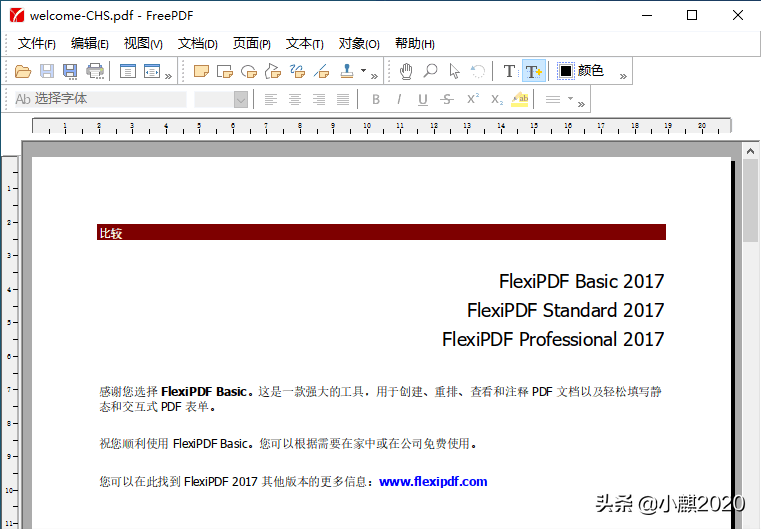Open the 编辑(E) menu
The height and width of the screenshot is (529, 761).
(x=89, y=44)
